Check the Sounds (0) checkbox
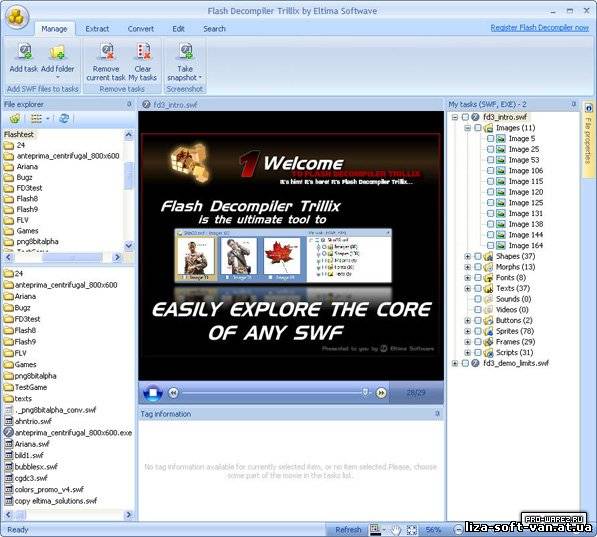This screenshot has width=597, height=537. 478,299
